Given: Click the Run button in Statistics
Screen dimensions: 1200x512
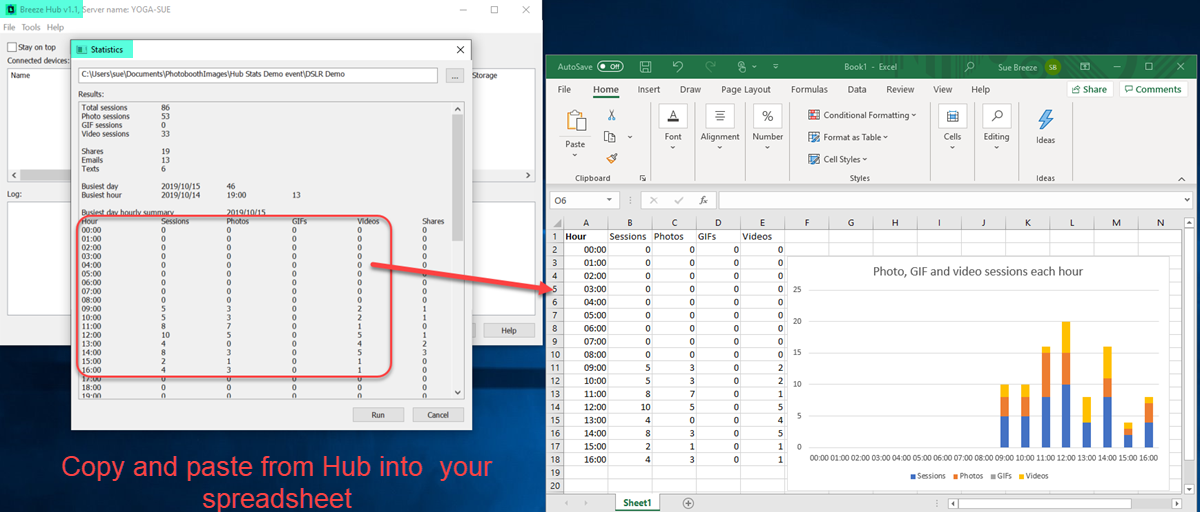Looking at the screenshot, I should coord(378,414).
